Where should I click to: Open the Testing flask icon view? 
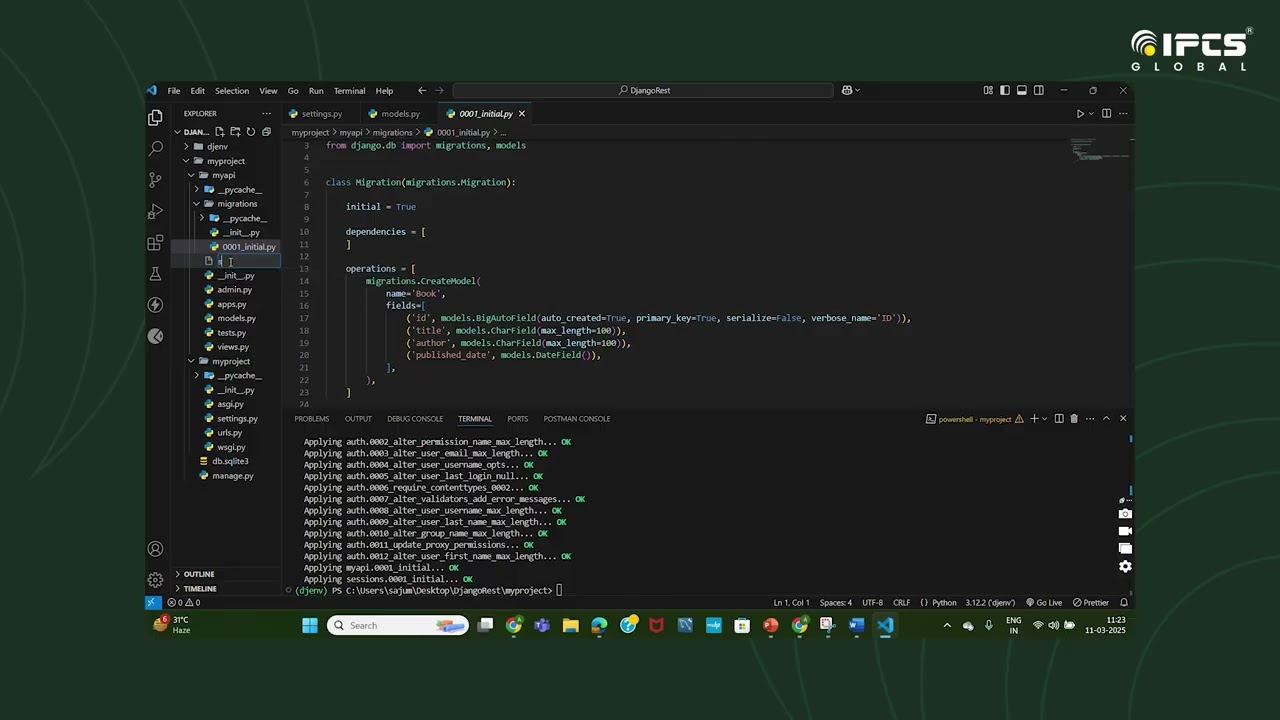[x=155, y=274]
